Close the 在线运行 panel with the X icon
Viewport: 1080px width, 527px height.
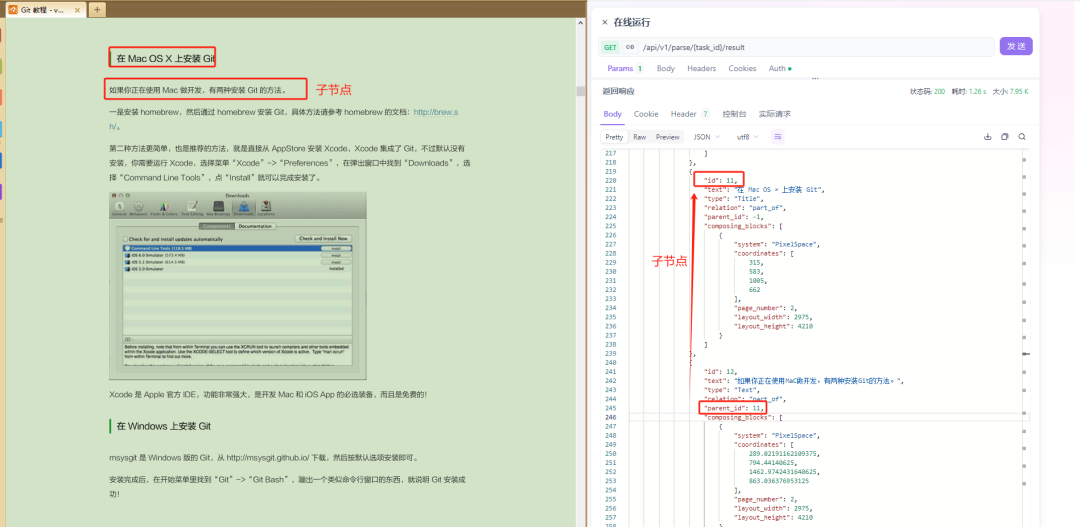click(x=605, y=23)
